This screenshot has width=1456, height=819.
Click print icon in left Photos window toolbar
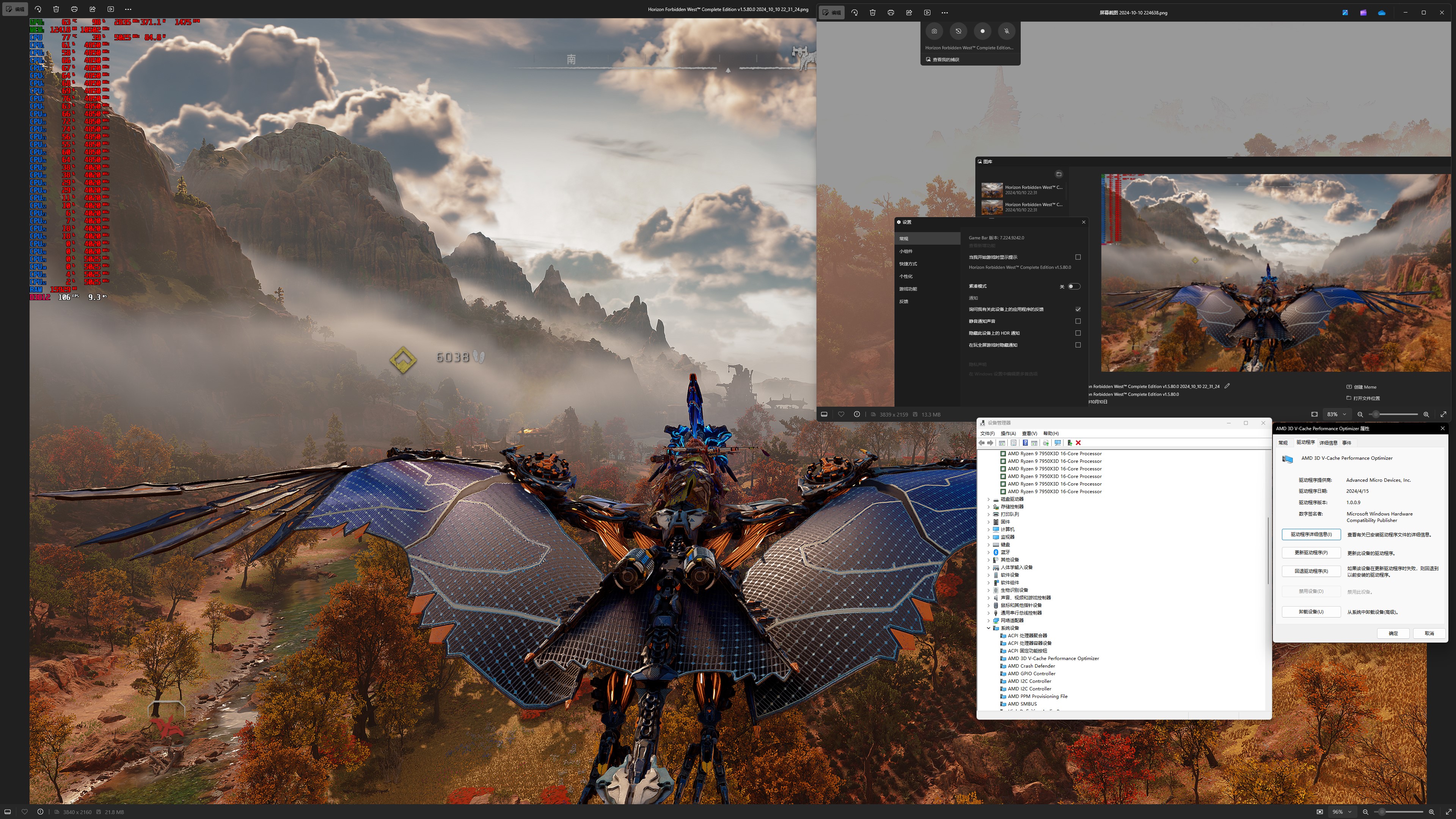[74, 9]
